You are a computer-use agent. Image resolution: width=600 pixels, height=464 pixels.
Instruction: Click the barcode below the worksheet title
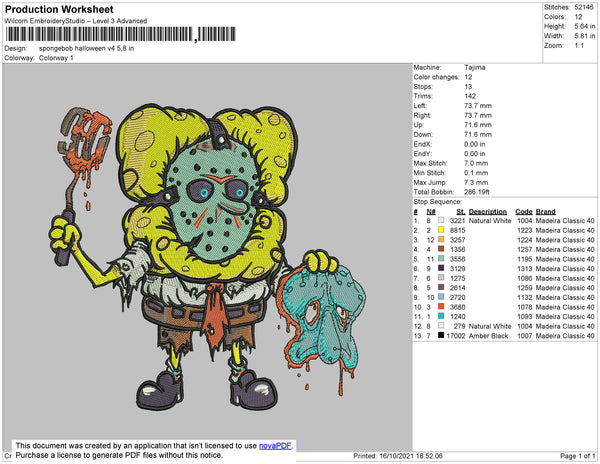tap(121, 34)
